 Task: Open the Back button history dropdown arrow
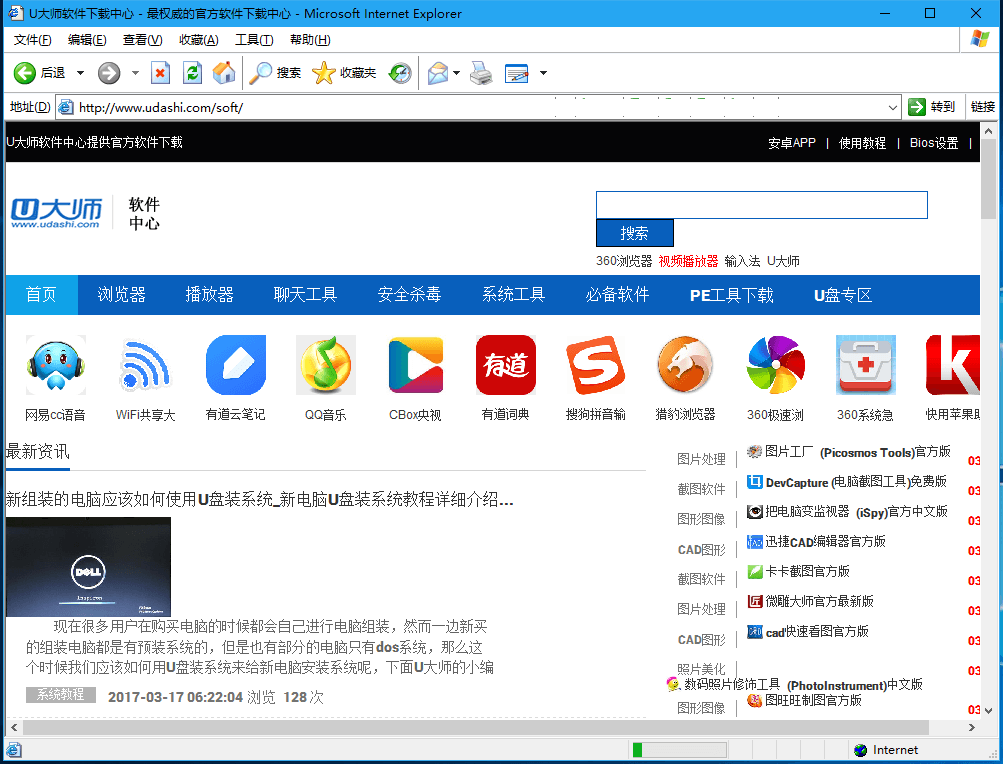pos(81,73)
